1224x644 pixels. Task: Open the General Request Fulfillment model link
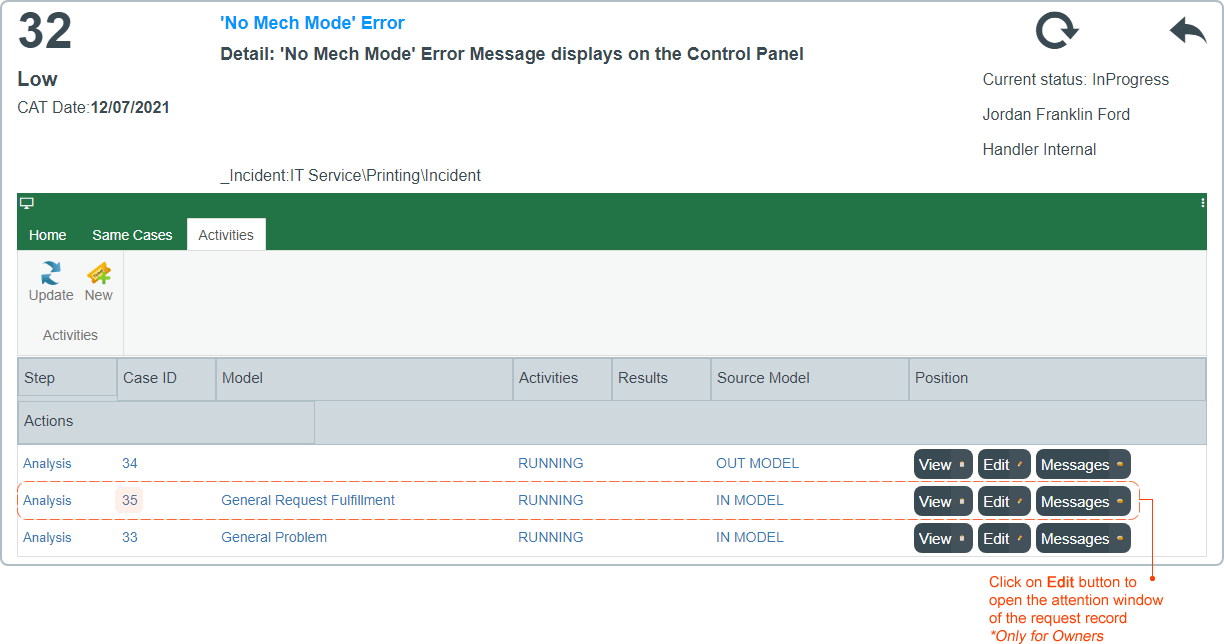coord(308,500)
